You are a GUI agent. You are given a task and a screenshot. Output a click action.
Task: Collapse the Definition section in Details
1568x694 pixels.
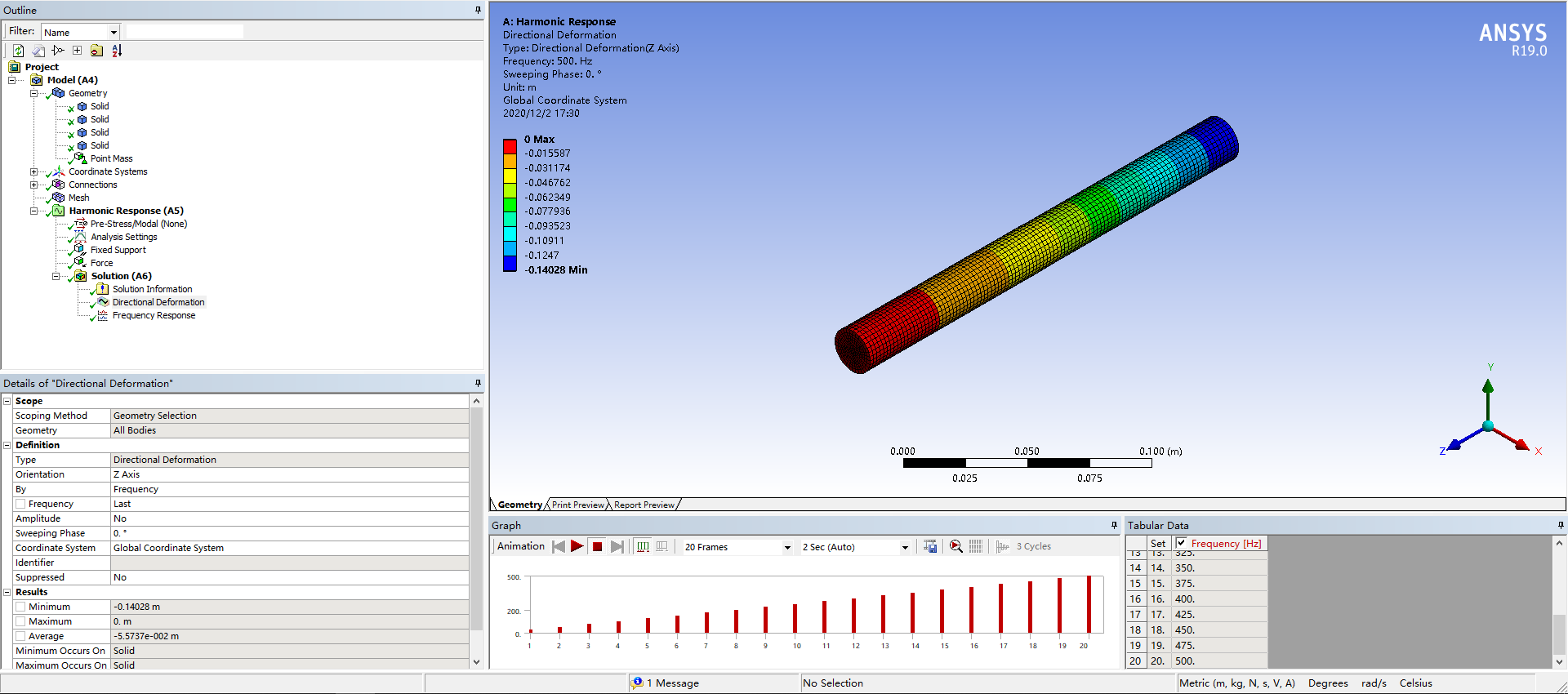[x=7, y=445]
